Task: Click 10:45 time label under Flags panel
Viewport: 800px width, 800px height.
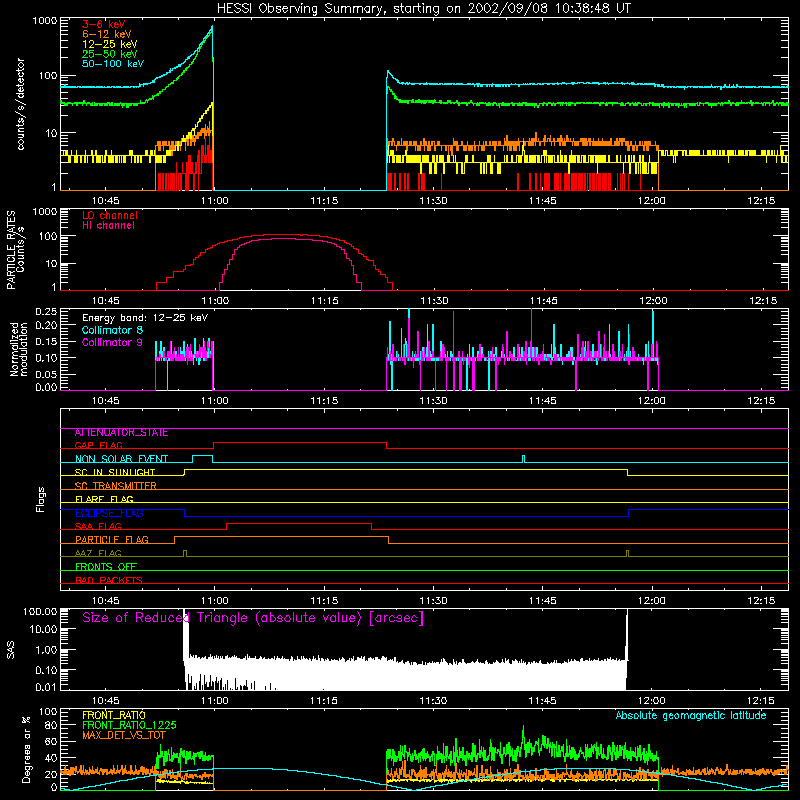Action: pyautogui.click(x=105, y=601)
